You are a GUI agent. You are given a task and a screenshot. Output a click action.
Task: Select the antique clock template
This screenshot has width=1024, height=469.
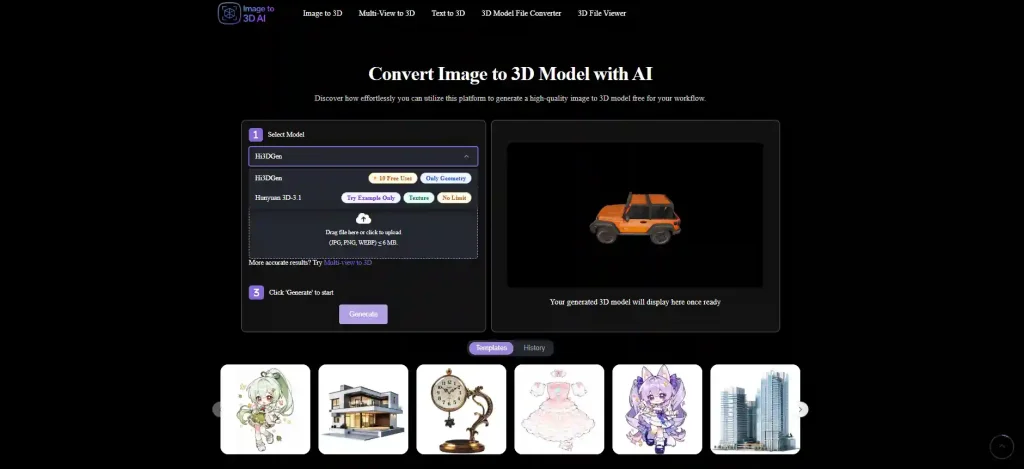point(461,409)
